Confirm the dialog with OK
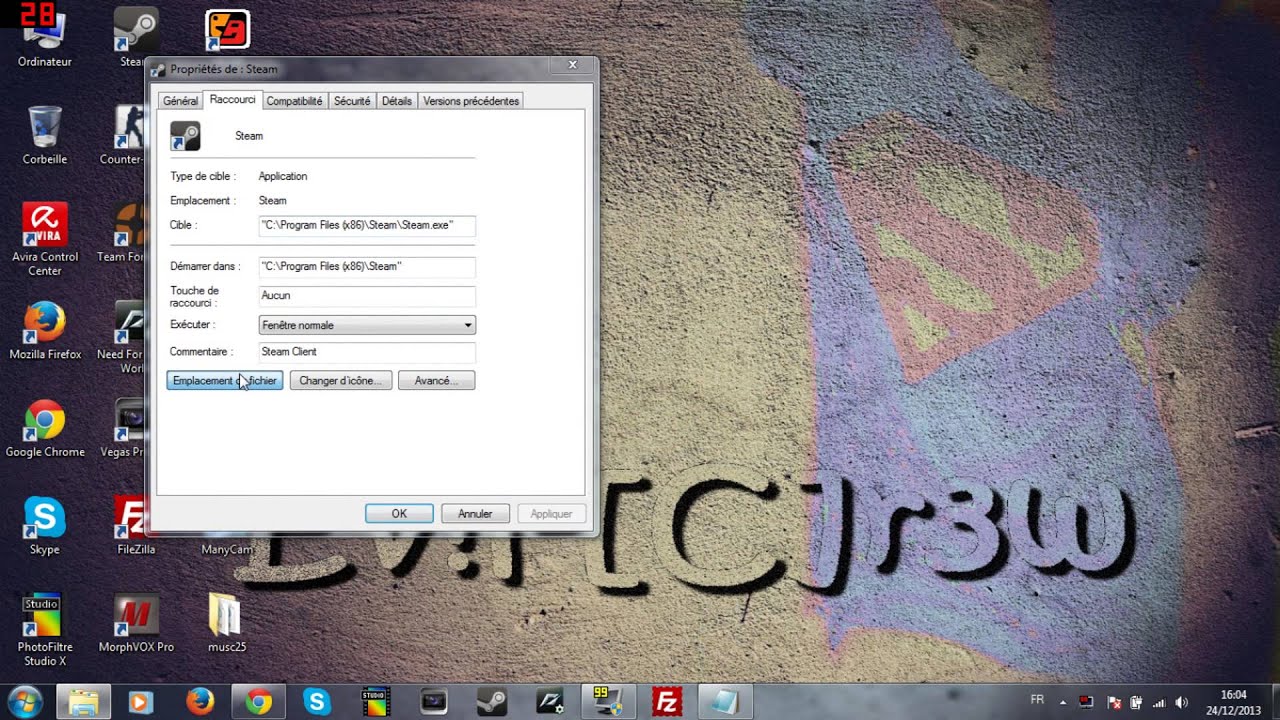 (x=399, y=514)
